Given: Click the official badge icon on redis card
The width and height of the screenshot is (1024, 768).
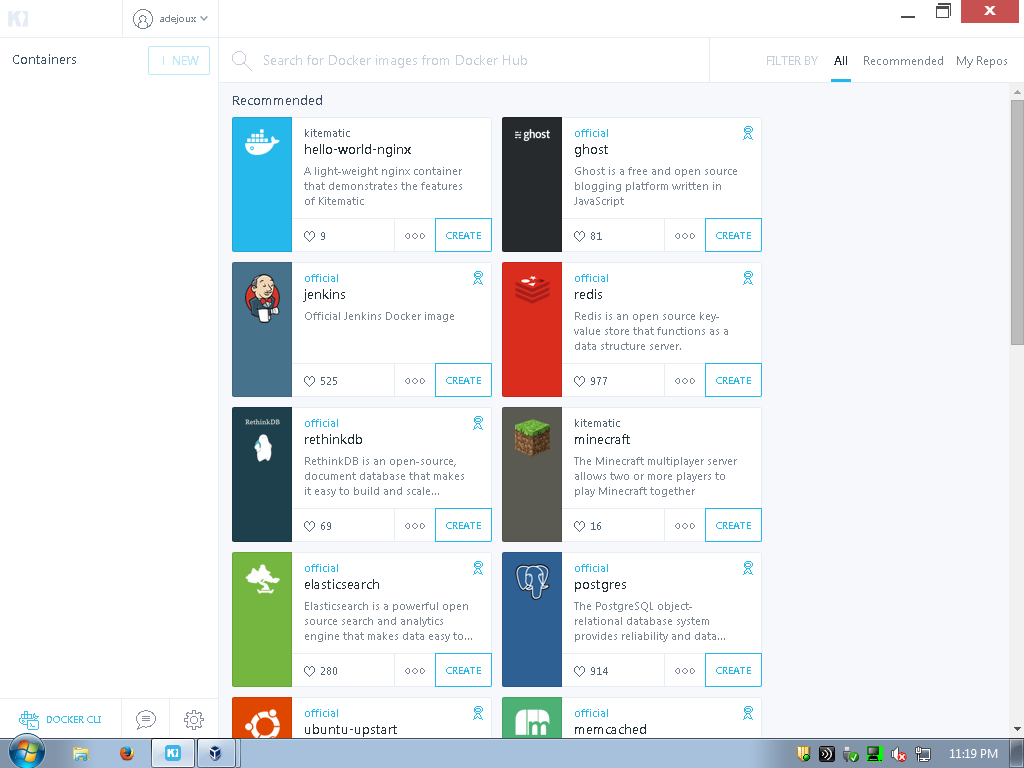Looking at the screenshot, I should coord(748,278).
